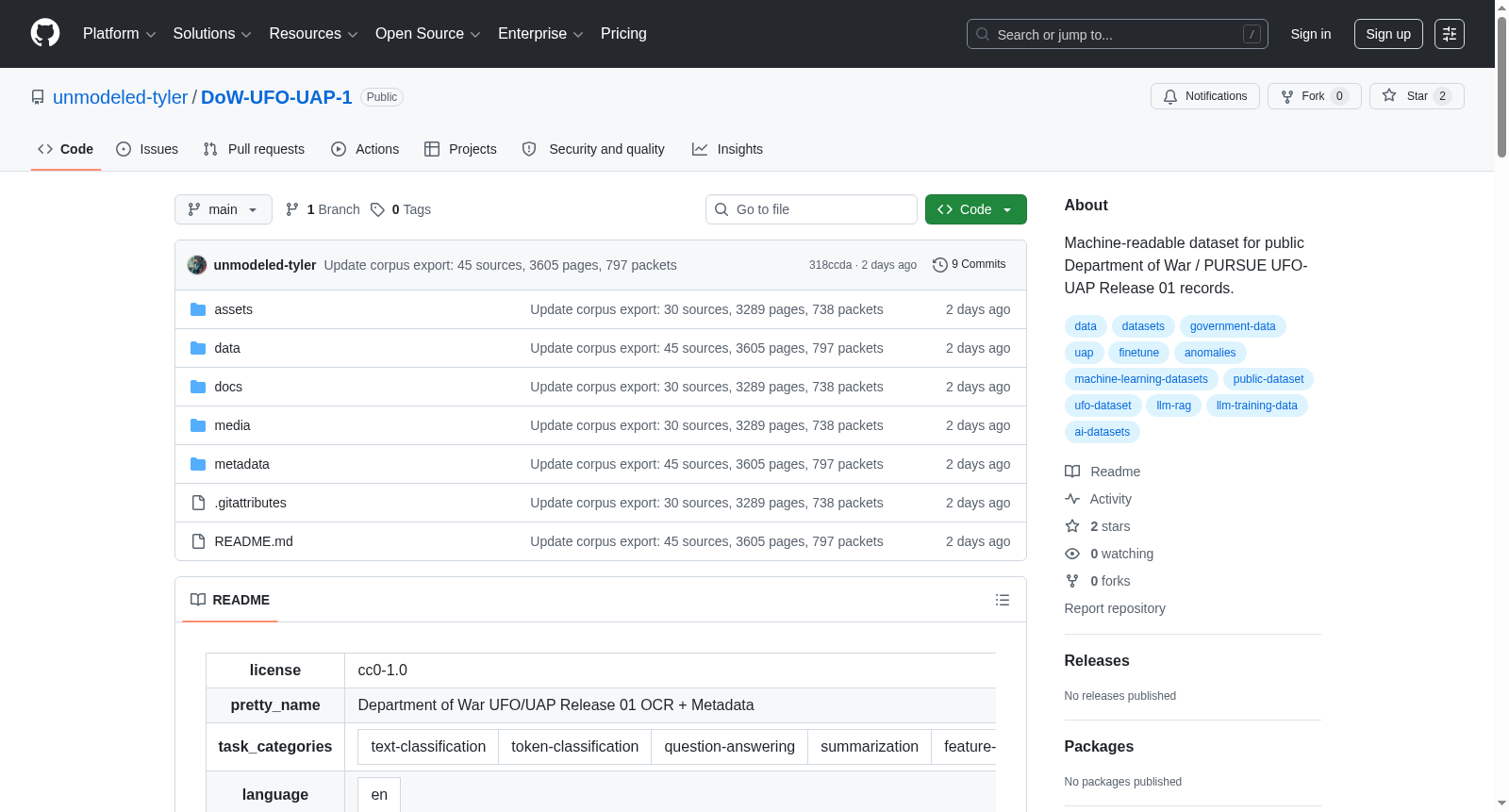
Task: Click the assets folder icon
Action: click(x=198, y=309)
